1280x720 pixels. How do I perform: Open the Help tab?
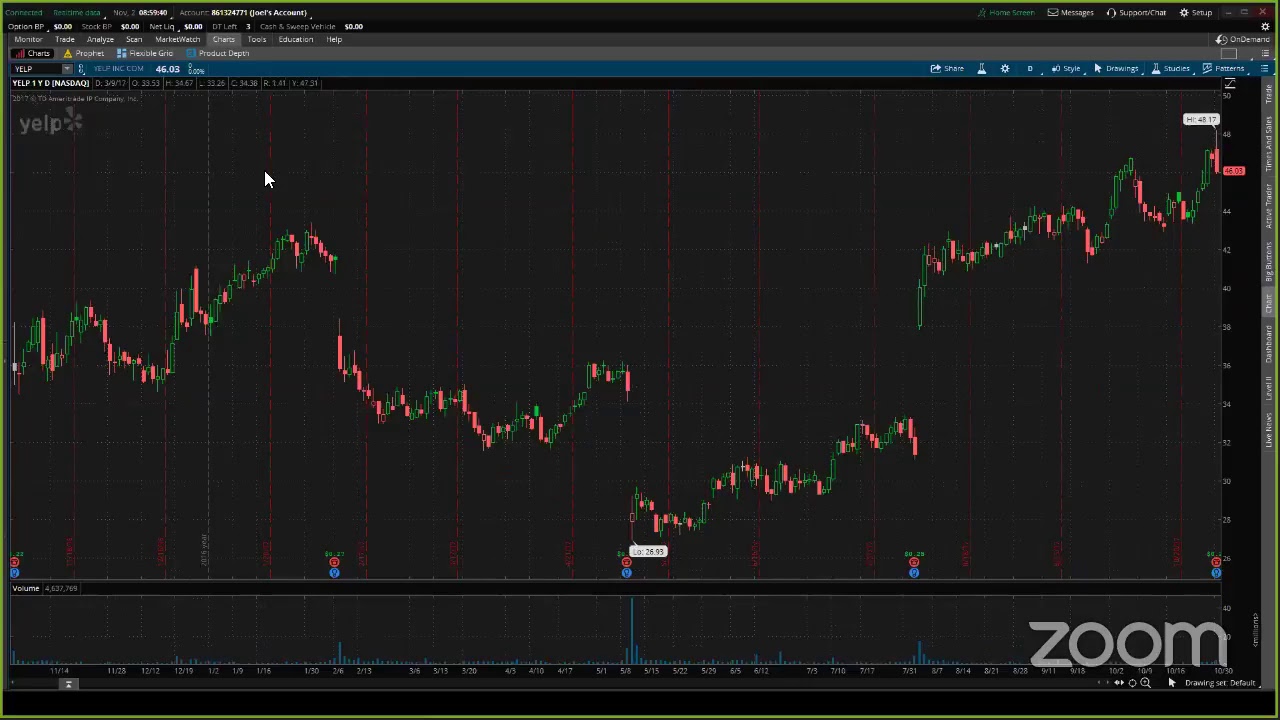(x=334, y=40)
